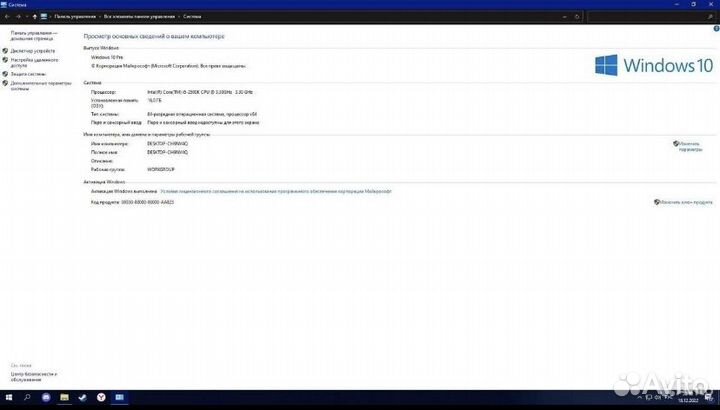Open Yandex Browser from the taskbar

[x=101, y=398]
